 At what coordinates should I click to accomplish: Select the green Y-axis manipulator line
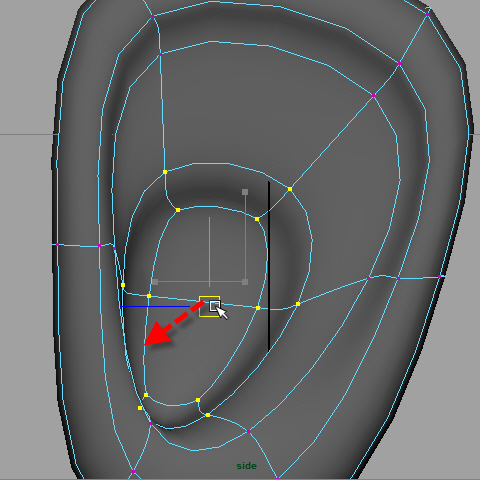pos(209,252)
